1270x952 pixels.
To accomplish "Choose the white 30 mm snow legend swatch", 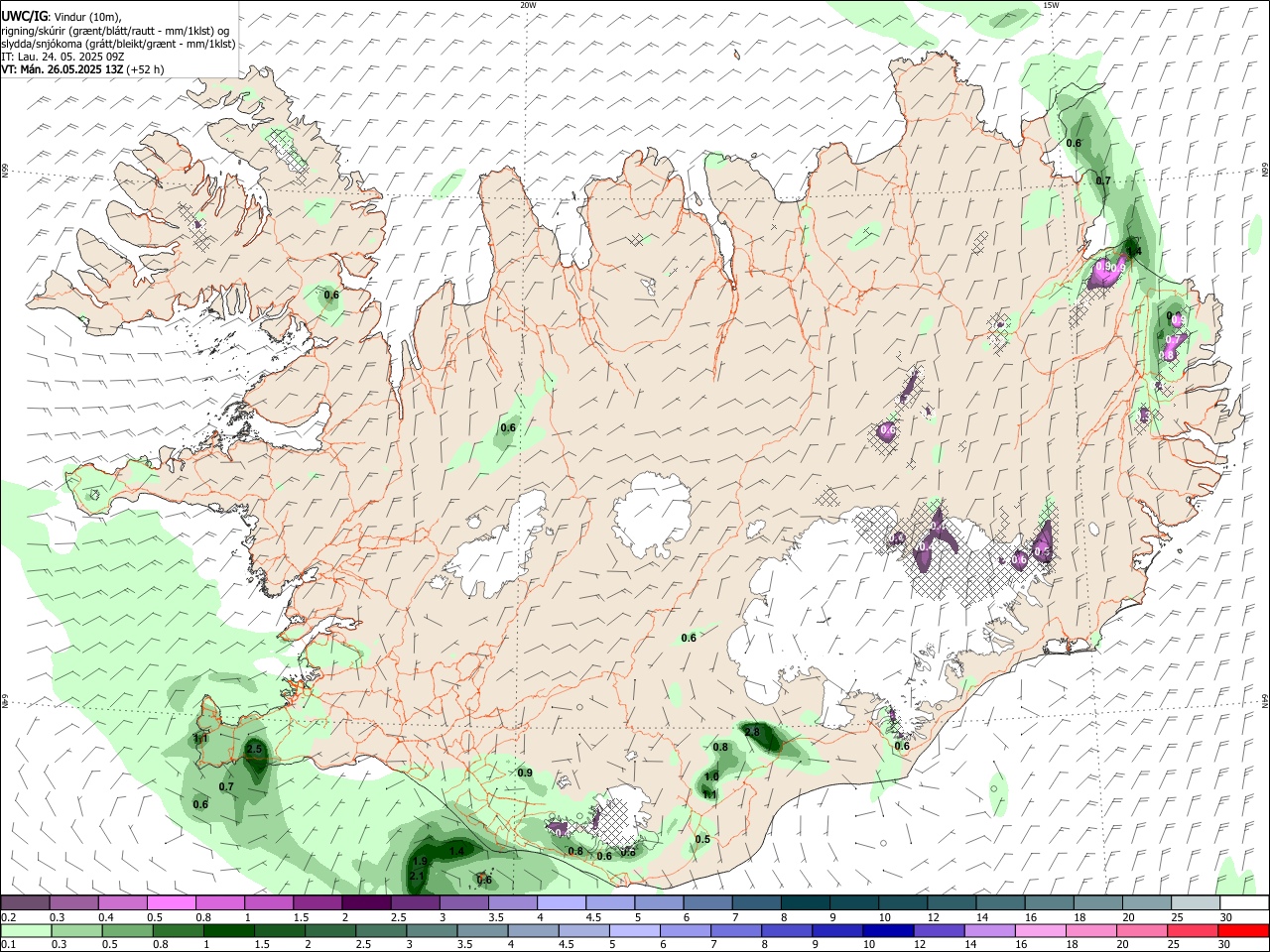I will tap(1244, 903).
